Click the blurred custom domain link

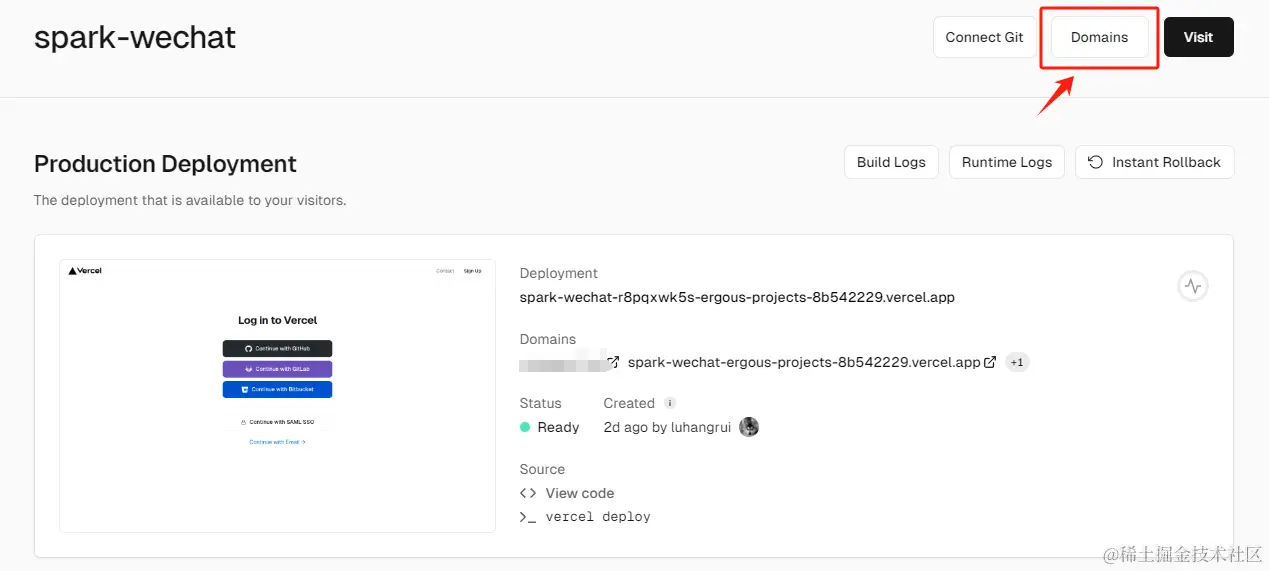coord(562,362)
